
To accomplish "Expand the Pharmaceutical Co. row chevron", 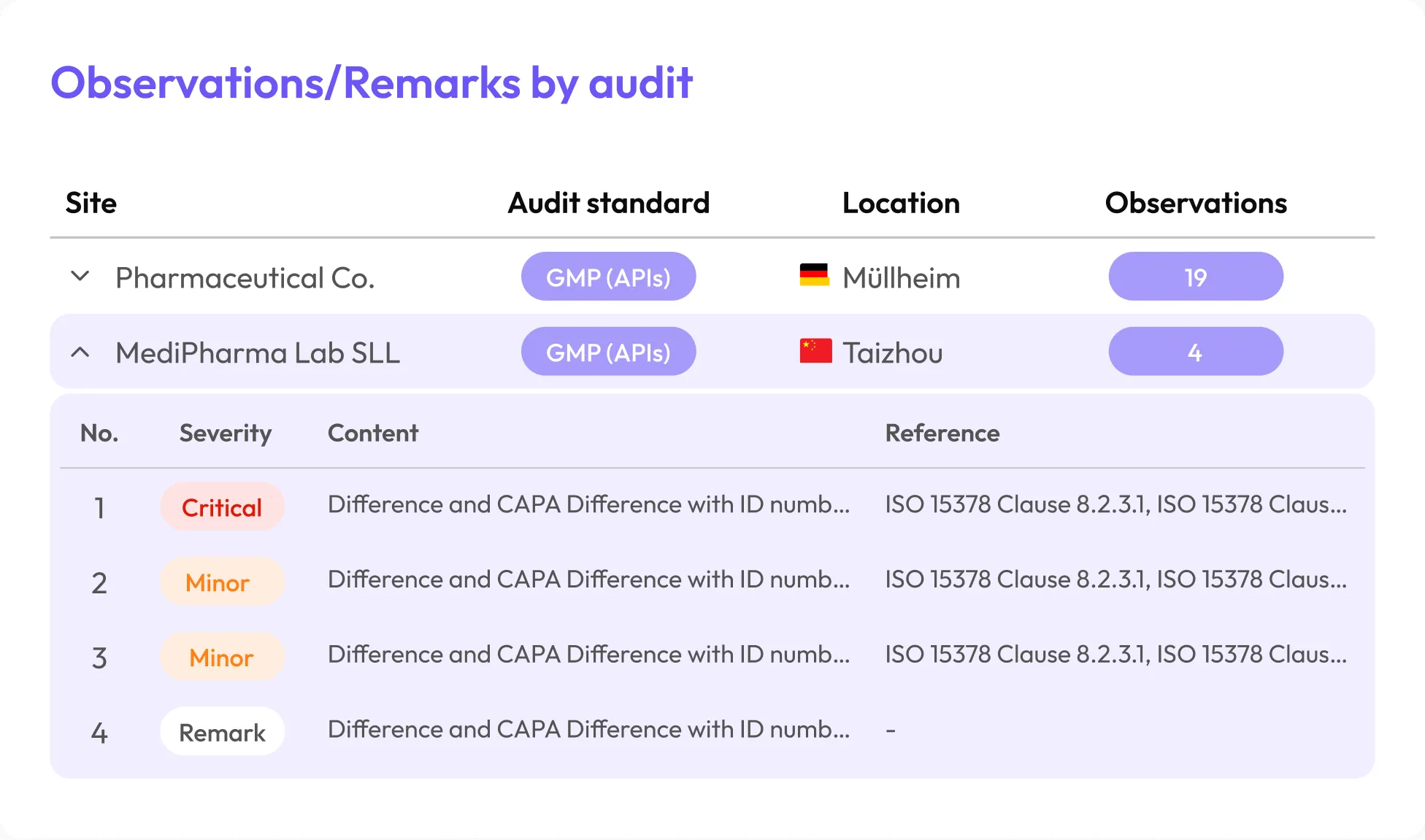I will [80, 277].
